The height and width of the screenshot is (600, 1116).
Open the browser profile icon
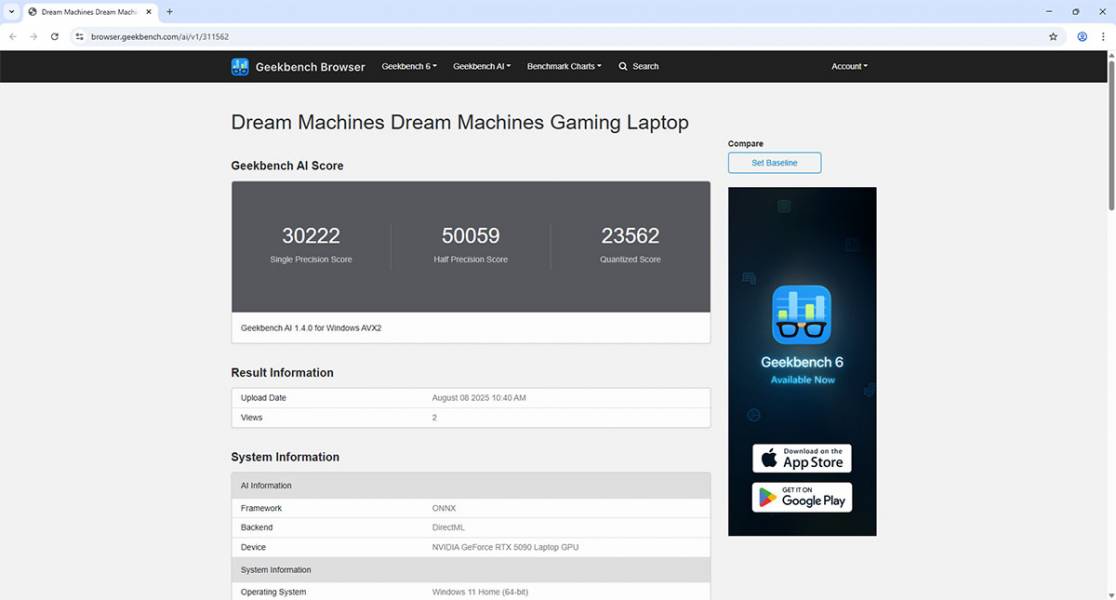[1081, 36]
